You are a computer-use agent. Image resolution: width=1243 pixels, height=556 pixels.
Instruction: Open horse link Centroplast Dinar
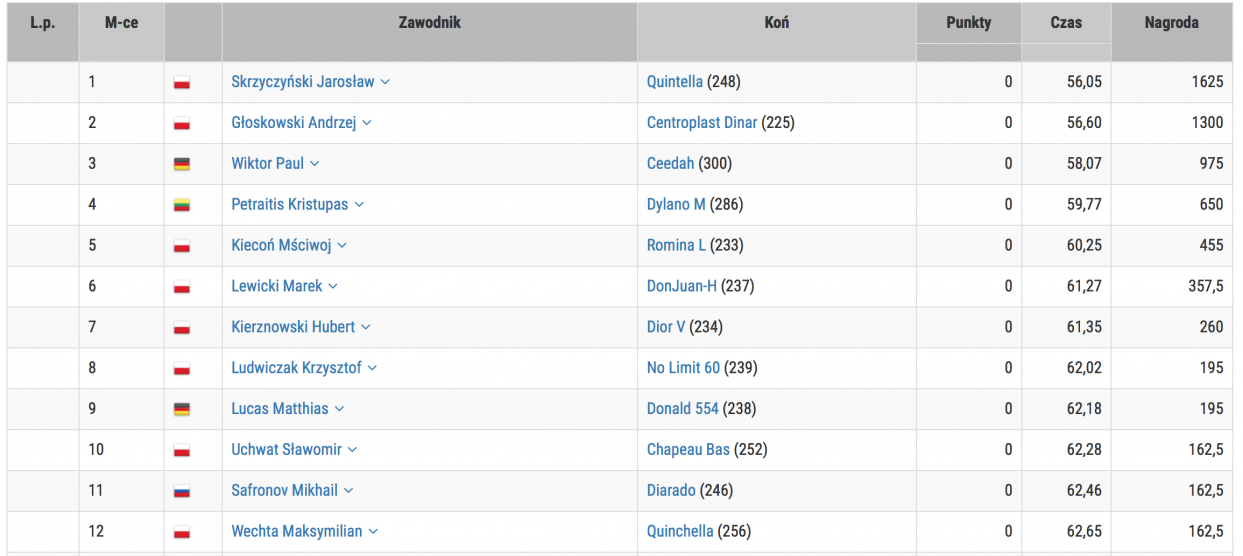point(702,123)
